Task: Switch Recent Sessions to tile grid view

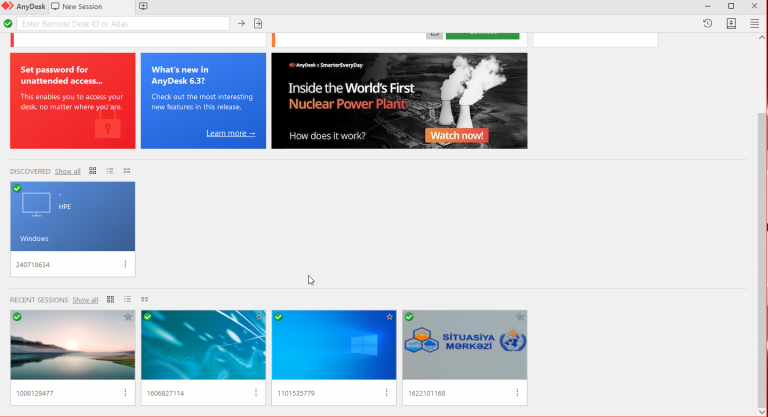Action: 110,299
